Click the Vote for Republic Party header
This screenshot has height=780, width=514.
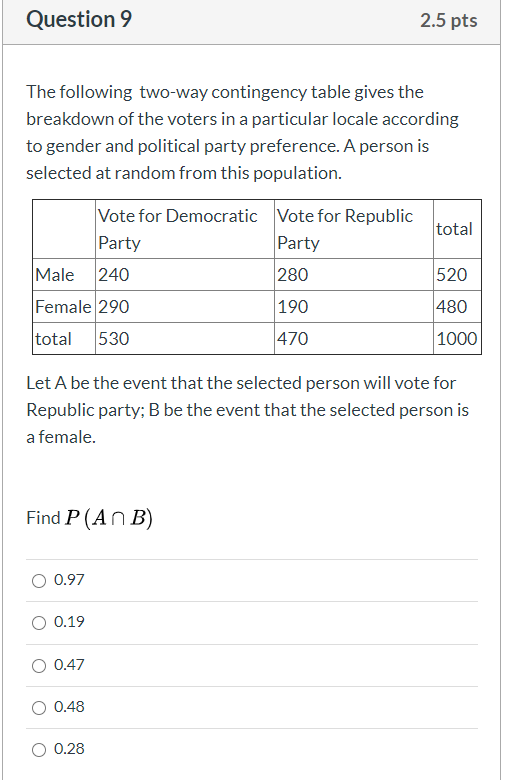pyautogui.click(x=354, y=229)
